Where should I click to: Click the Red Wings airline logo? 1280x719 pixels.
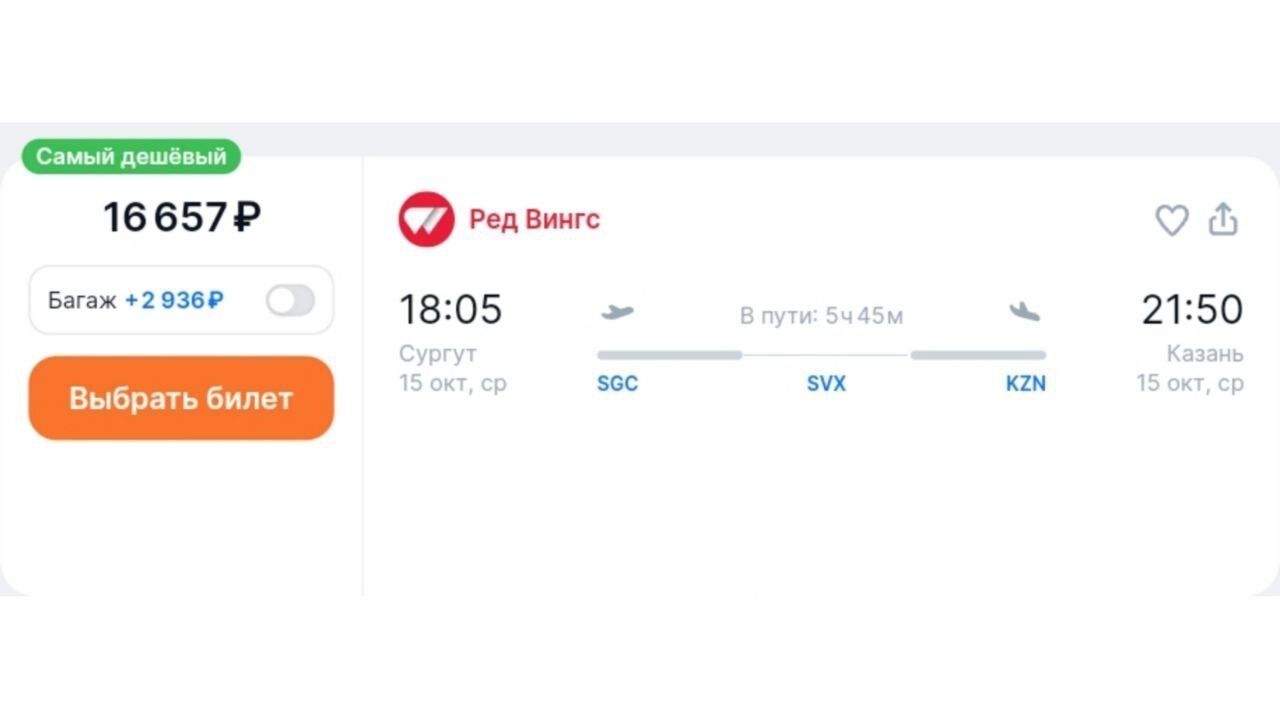426,219
